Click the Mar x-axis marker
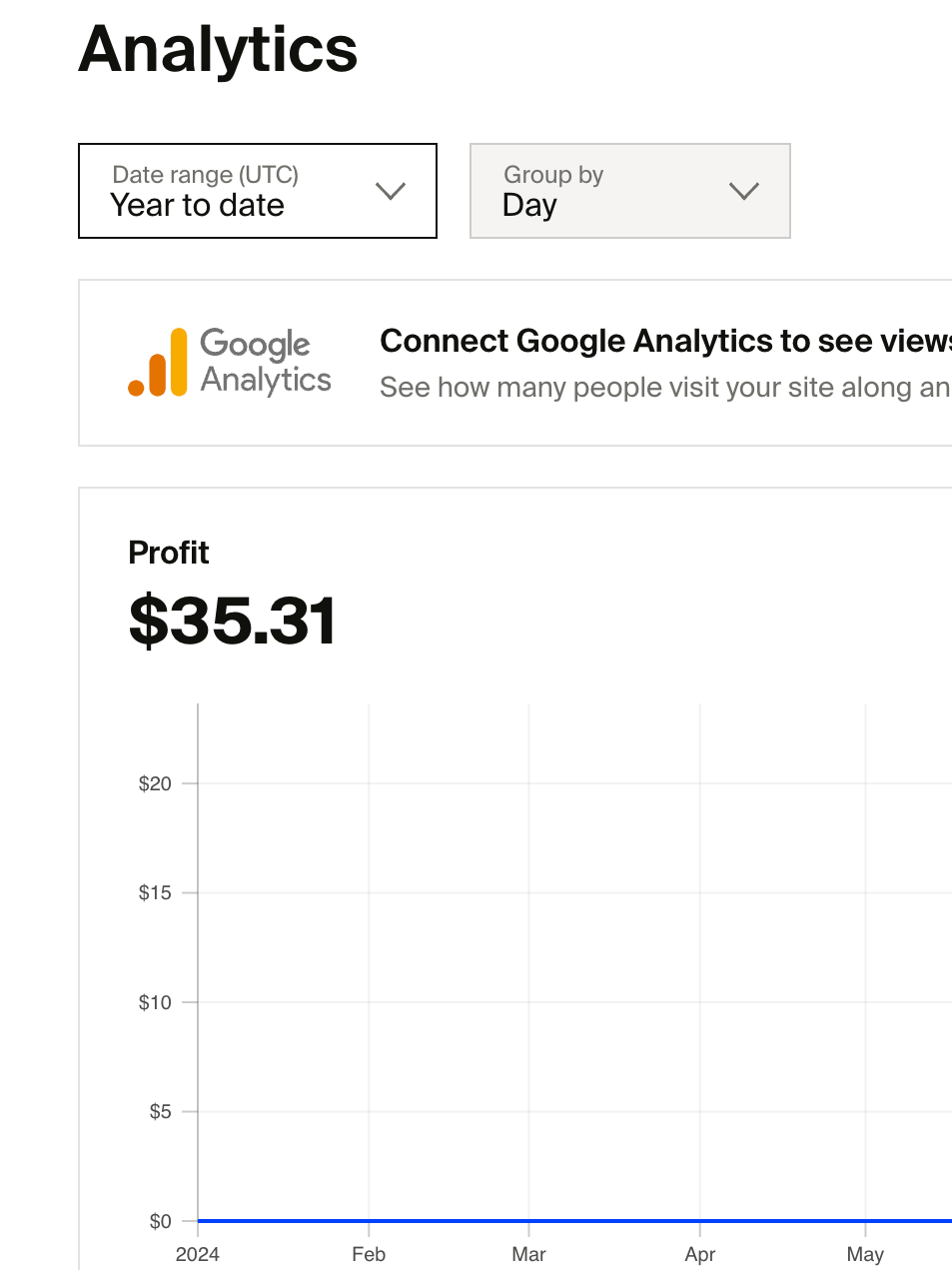The image size is (952, 1270). [x=528, y=1255]
